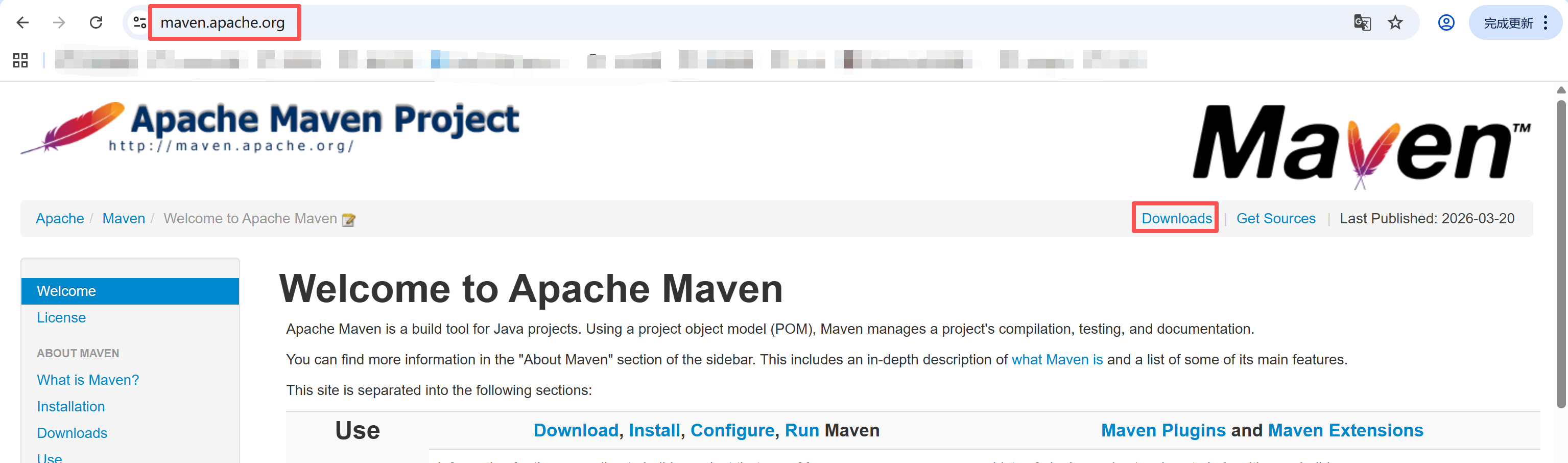
Task: Open the Chrome profile icon
Action: click(x=1446, y=22)
